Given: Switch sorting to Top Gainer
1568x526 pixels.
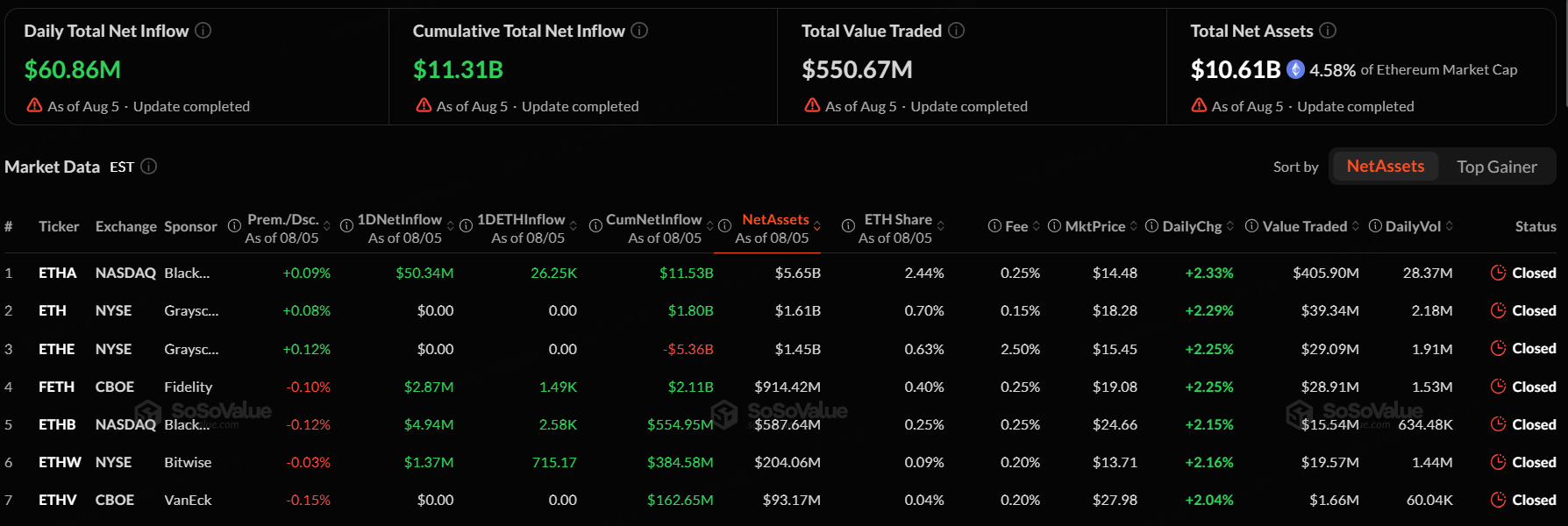Looking at the screenshot, I should 1496,167.
